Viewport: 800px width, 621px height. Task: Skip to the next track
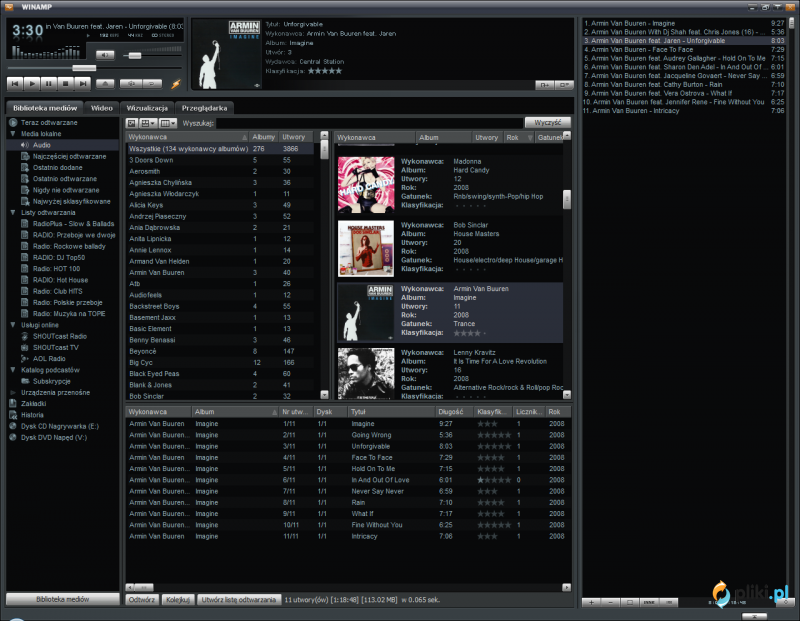[82, 83]
